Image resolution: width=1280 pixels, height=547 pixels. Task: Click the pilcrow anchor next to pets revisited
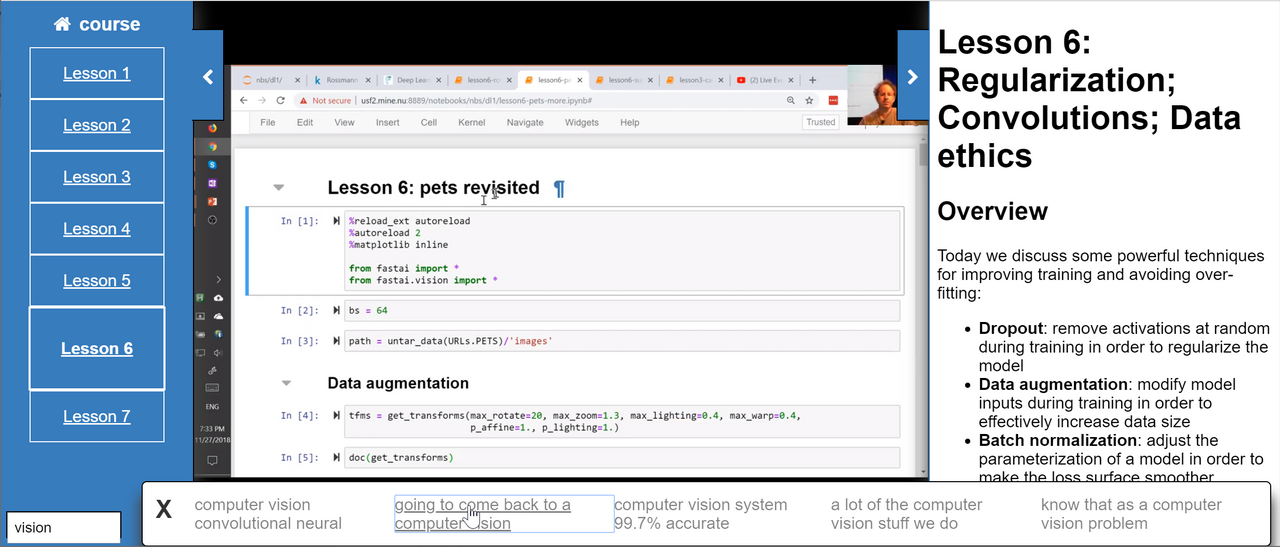pyautogui.click(x=559, y=188)
